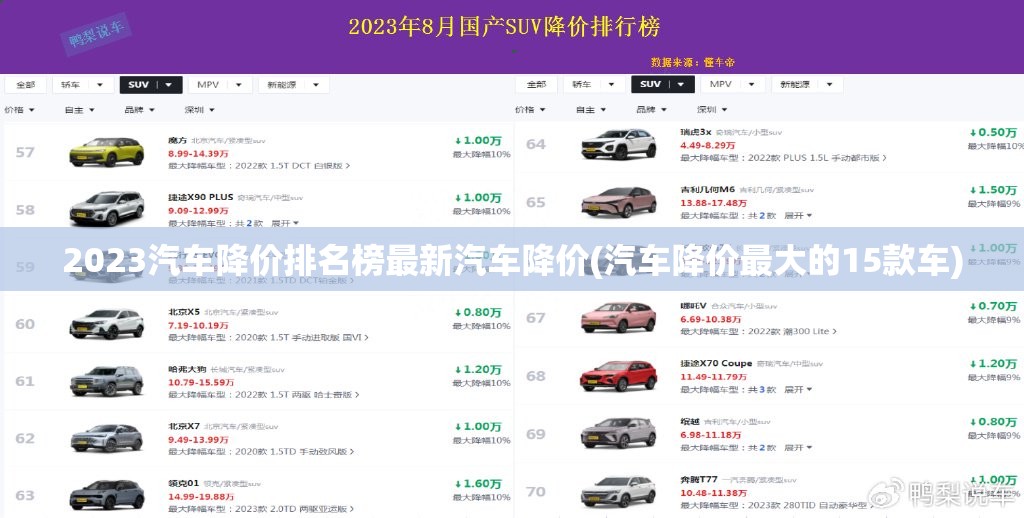Image resolution: width=1024 pixels, height=518 pixels.
Task: Click the price range 13.88-17.48万
Action: click(713, 203)
